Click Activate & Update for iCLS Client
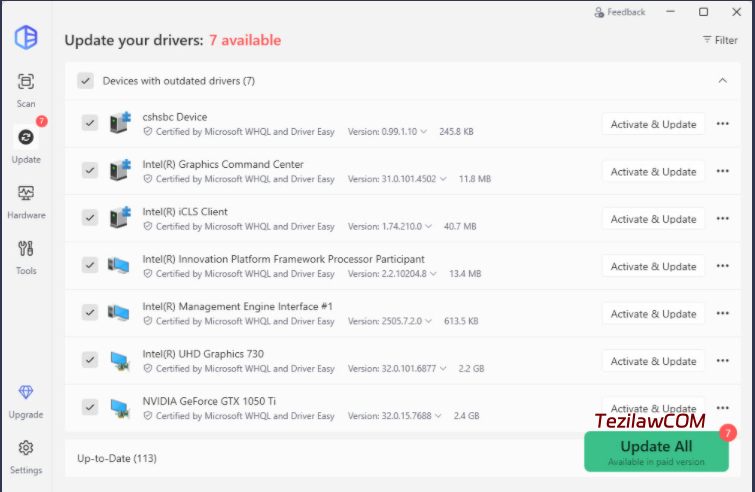The image size is (755, 492). pyautogui.click(x=653, y=219)
